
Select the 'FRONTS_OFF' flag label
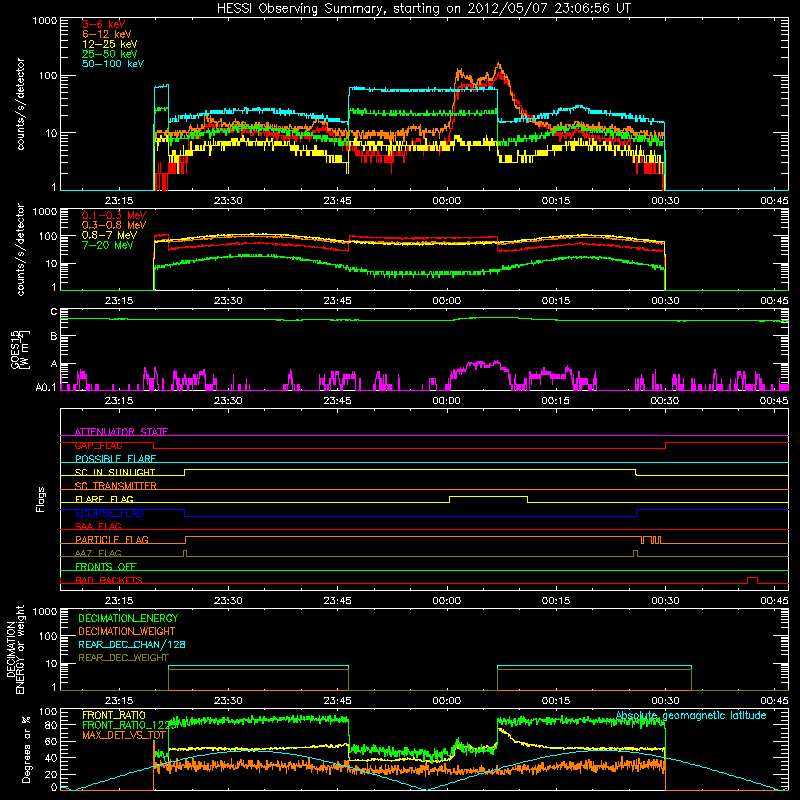click(106, 566)
